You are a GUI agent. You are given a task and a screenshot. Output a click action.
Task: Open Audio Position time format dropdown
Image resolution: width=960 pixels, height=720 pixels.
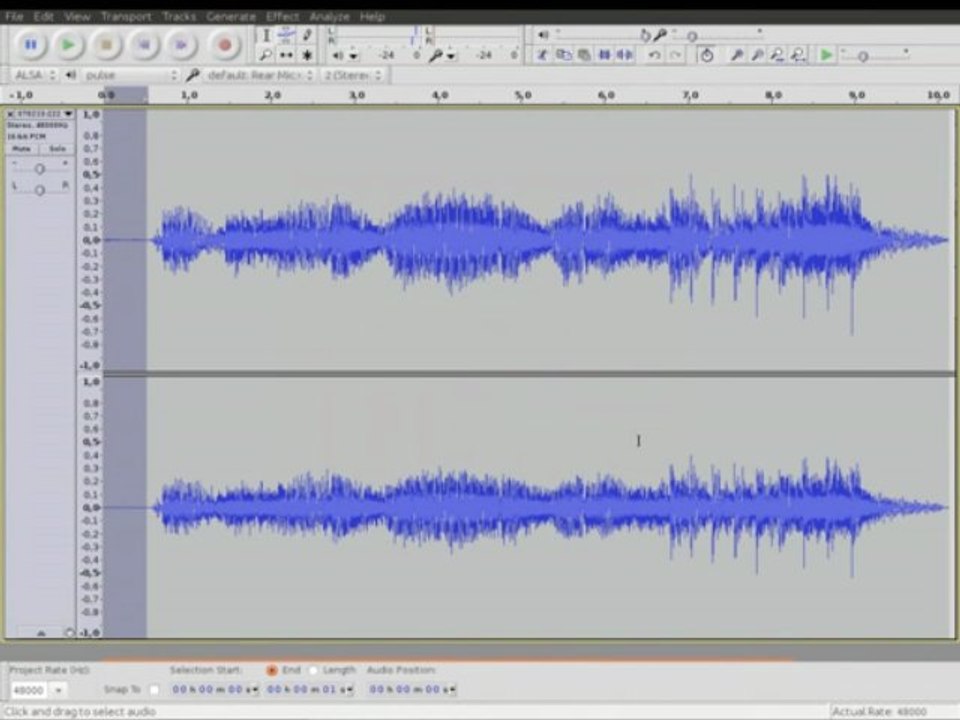pos(451,689)
